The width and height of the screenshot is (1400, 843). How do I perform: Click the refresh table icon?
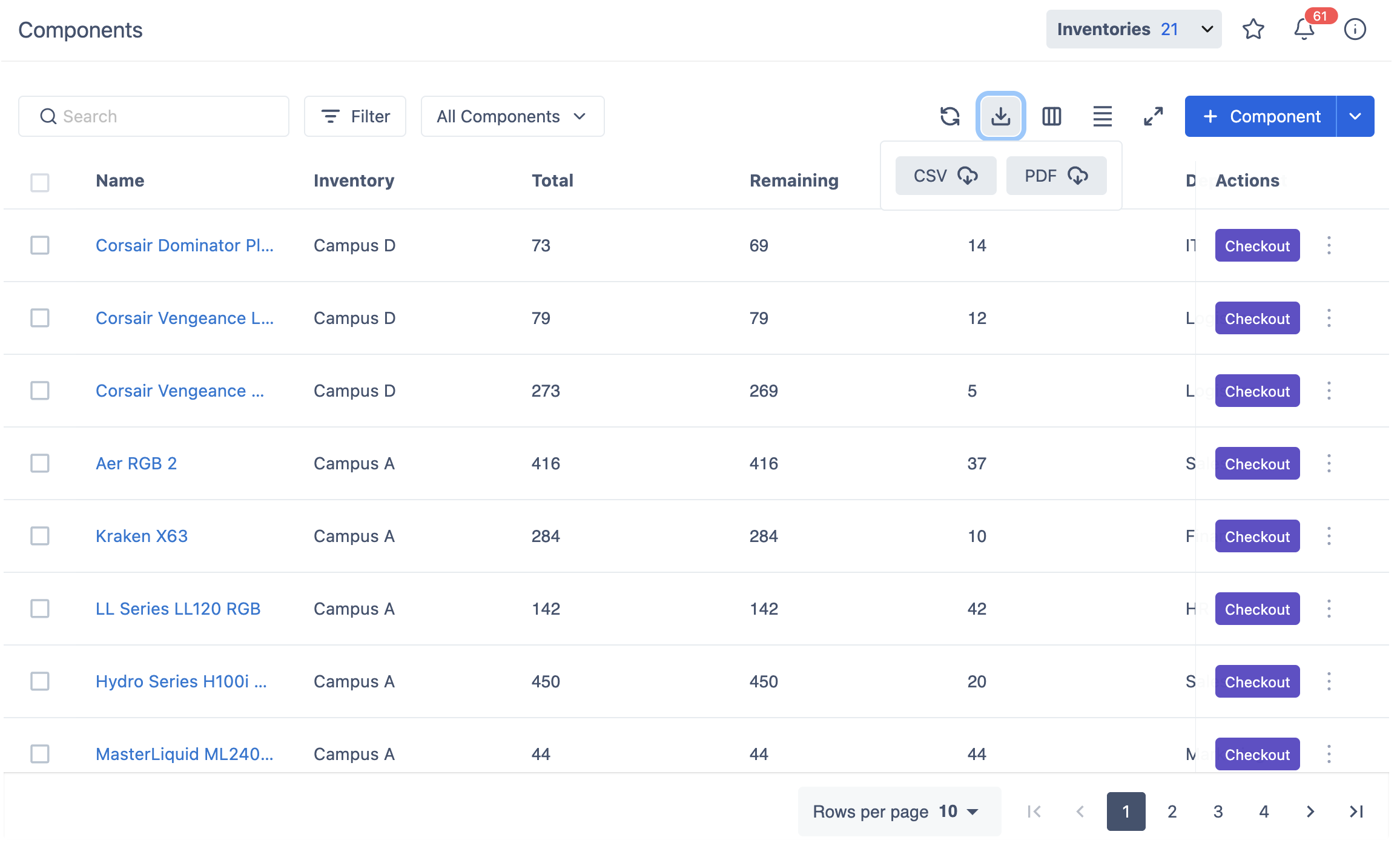(x=949, y=116)
